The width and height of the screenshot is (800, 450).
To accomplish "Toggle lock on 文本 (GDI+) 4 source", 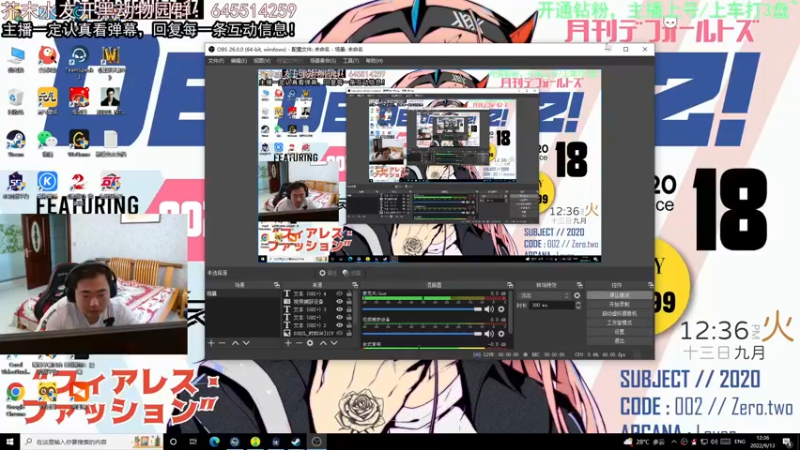I will point(349,294).
